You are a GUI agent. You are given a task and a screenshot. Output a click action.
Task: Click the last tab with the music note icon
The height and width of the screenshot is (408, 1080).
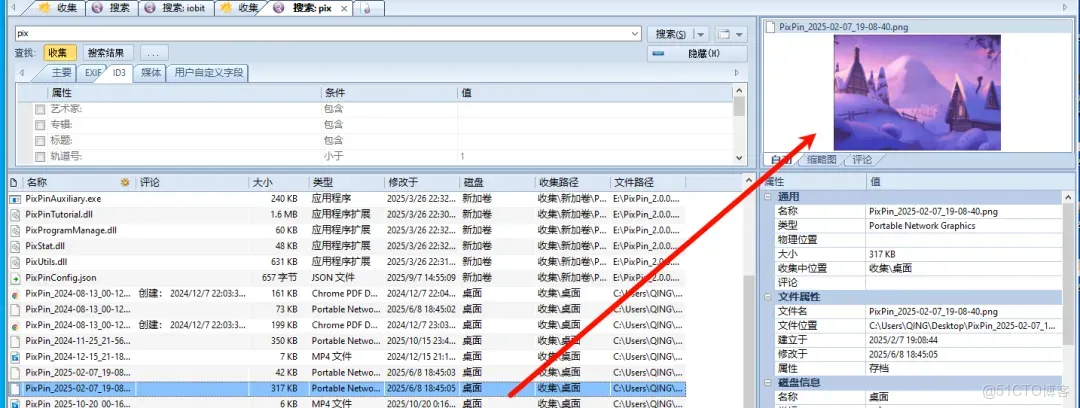[x=367, y=8]
